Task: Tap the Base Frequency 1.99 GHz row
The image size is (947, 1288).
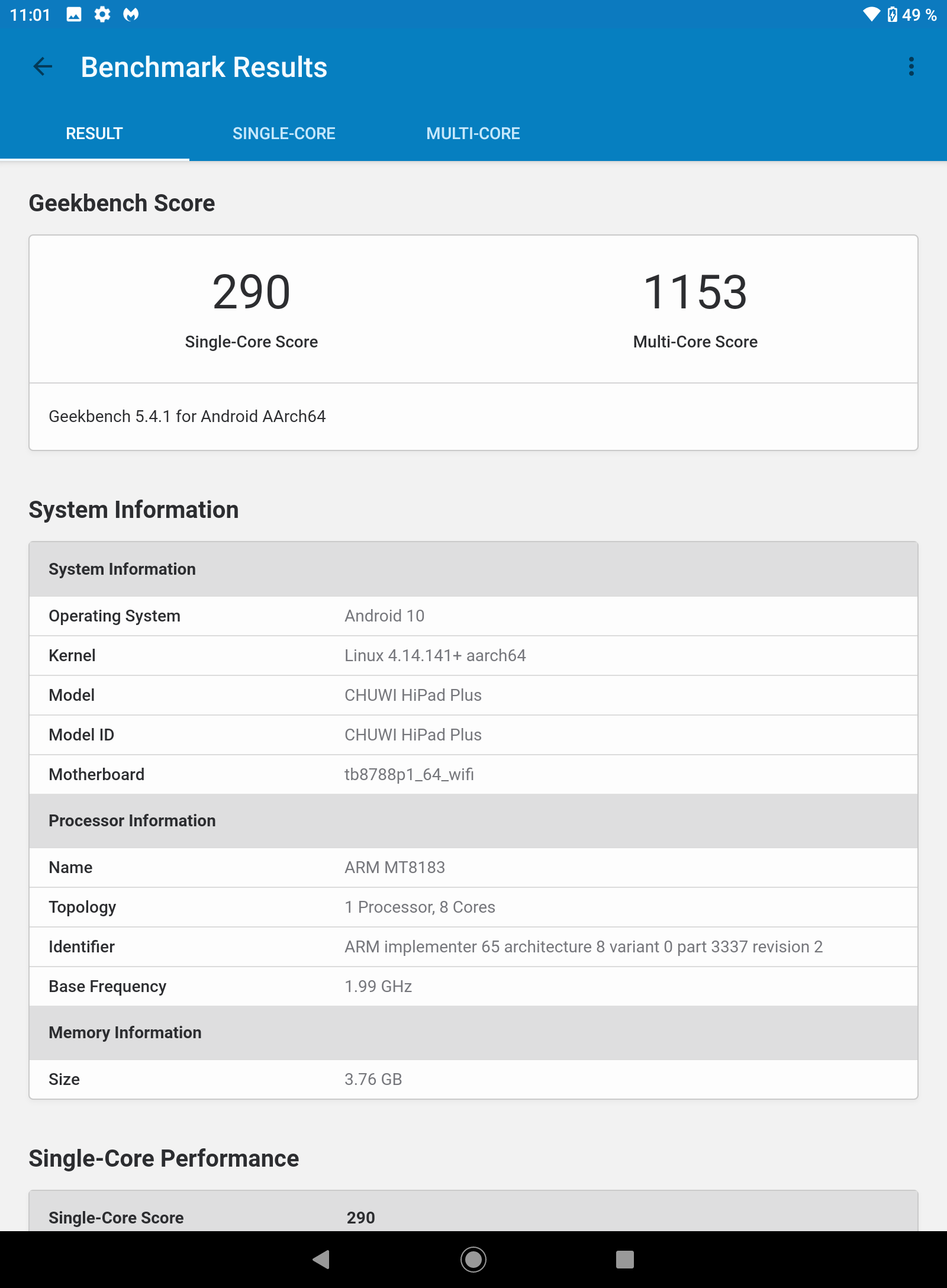Action: [474, 986]
